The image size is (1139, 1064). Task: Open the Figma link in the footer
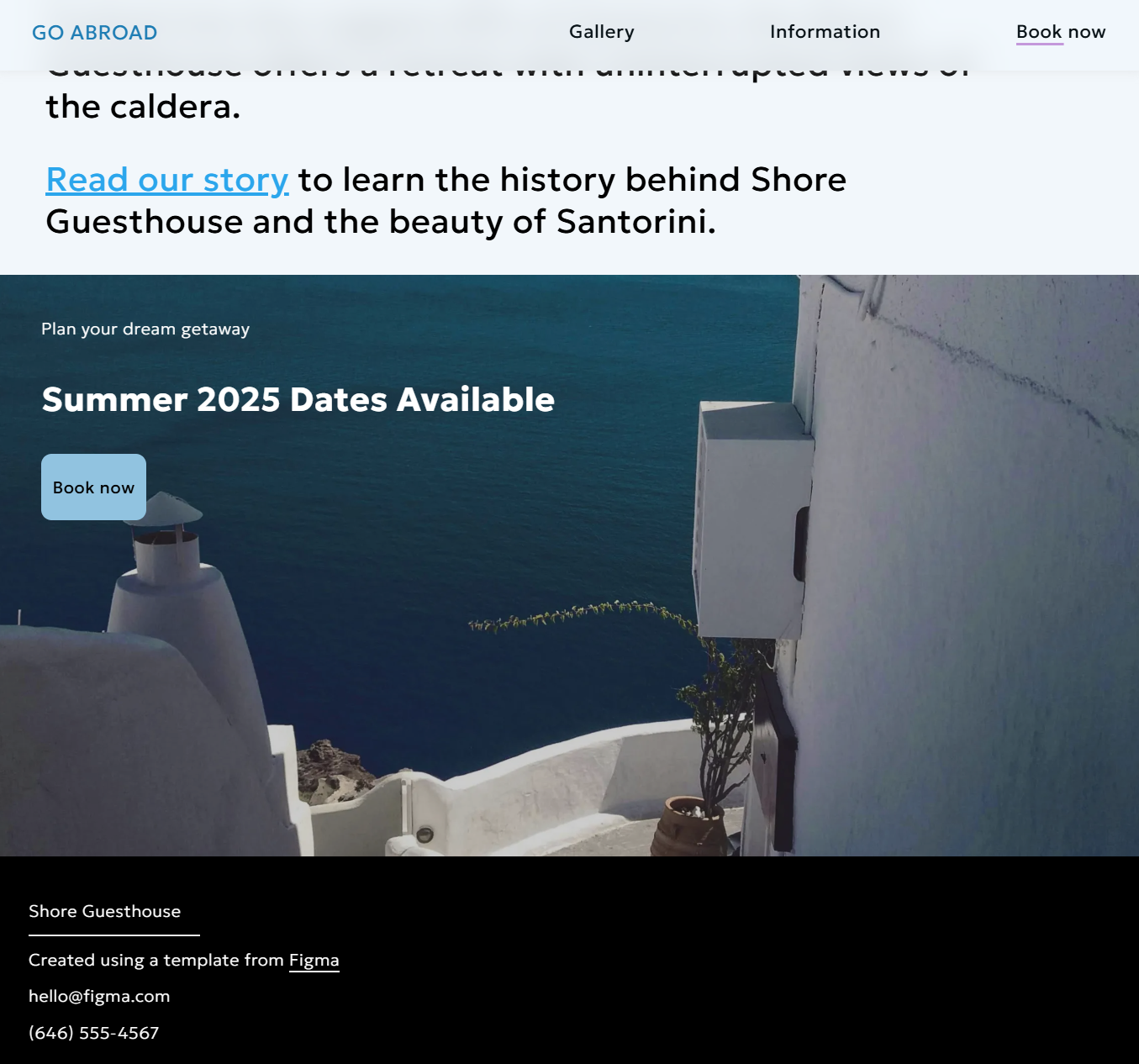point(314,960)
